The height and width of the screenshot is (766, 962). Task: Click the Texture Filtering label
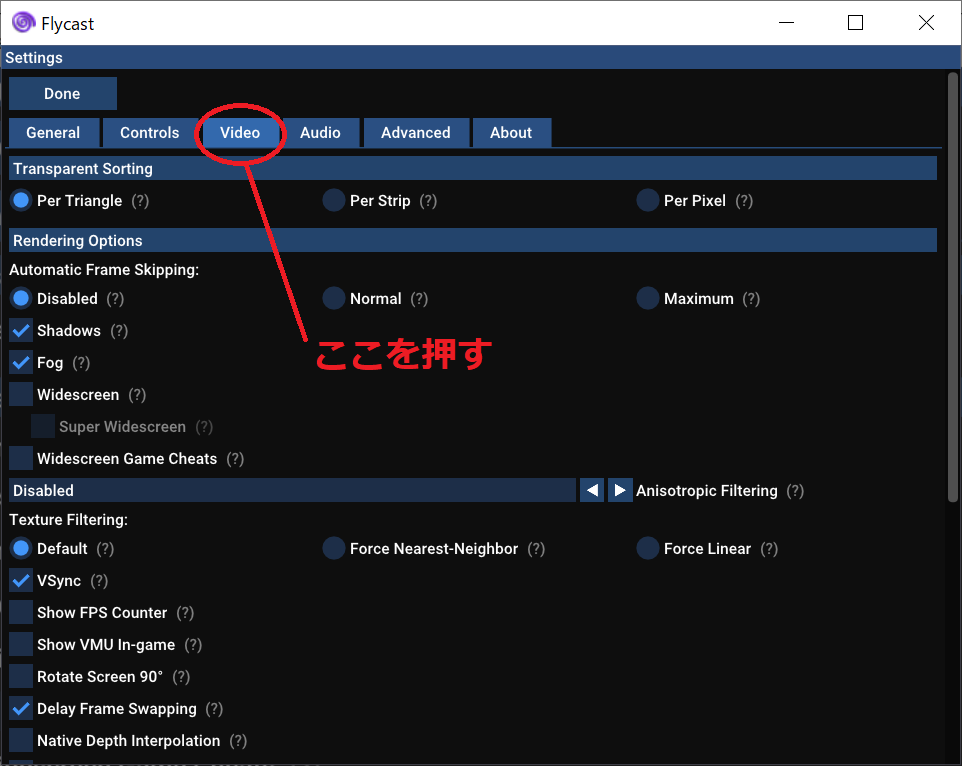(x=69, y=520)
